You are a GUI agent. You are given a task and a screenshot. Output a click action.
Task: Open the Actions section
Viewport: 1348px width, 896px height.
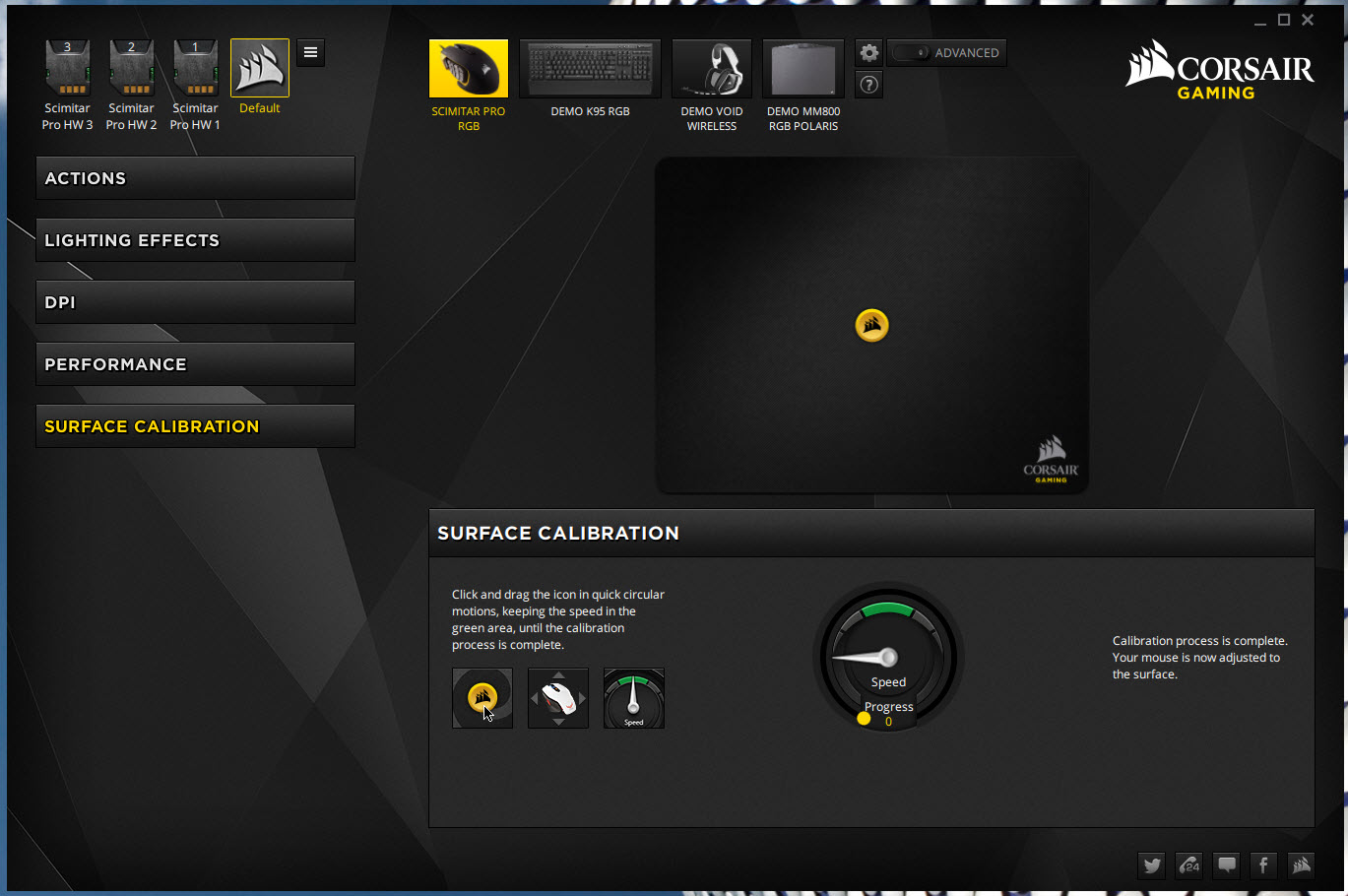pyautogui.click(x=195, y=178)
